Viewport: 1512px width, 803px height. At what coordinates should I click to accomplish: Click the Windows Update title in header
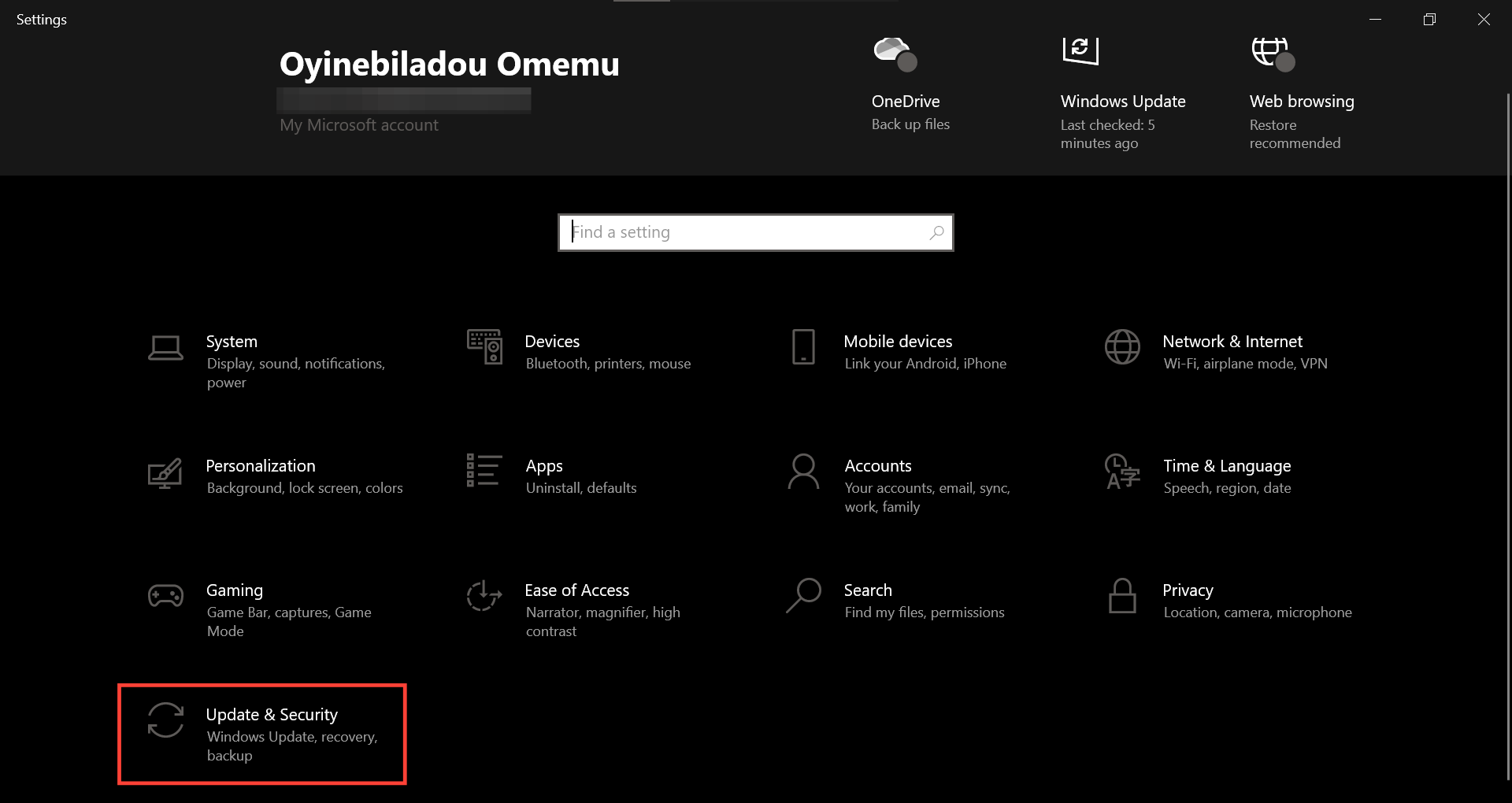coord(1123,102)
